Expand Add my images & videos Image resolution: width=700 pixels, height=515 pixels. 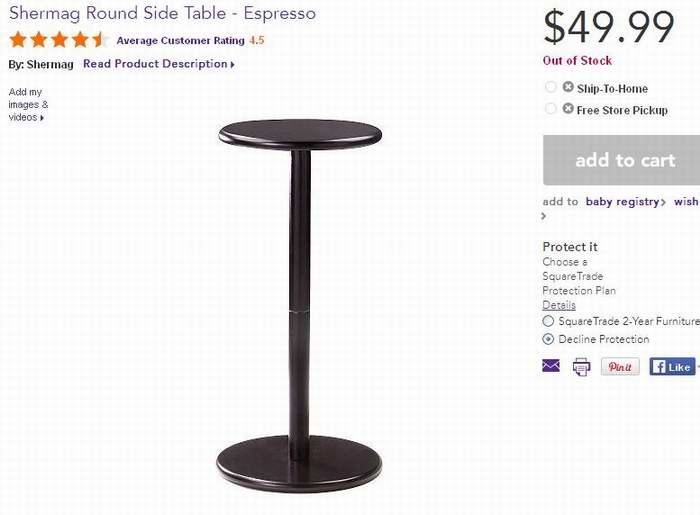pos(28,104)
